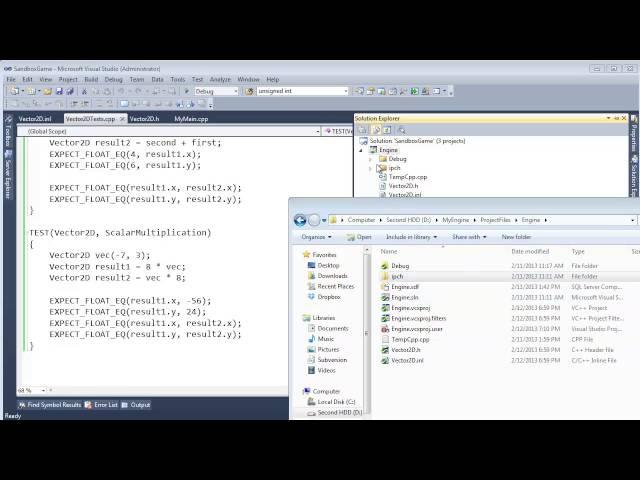
Task: Select Engine.sdf in the file list
Action: [405, 287]
